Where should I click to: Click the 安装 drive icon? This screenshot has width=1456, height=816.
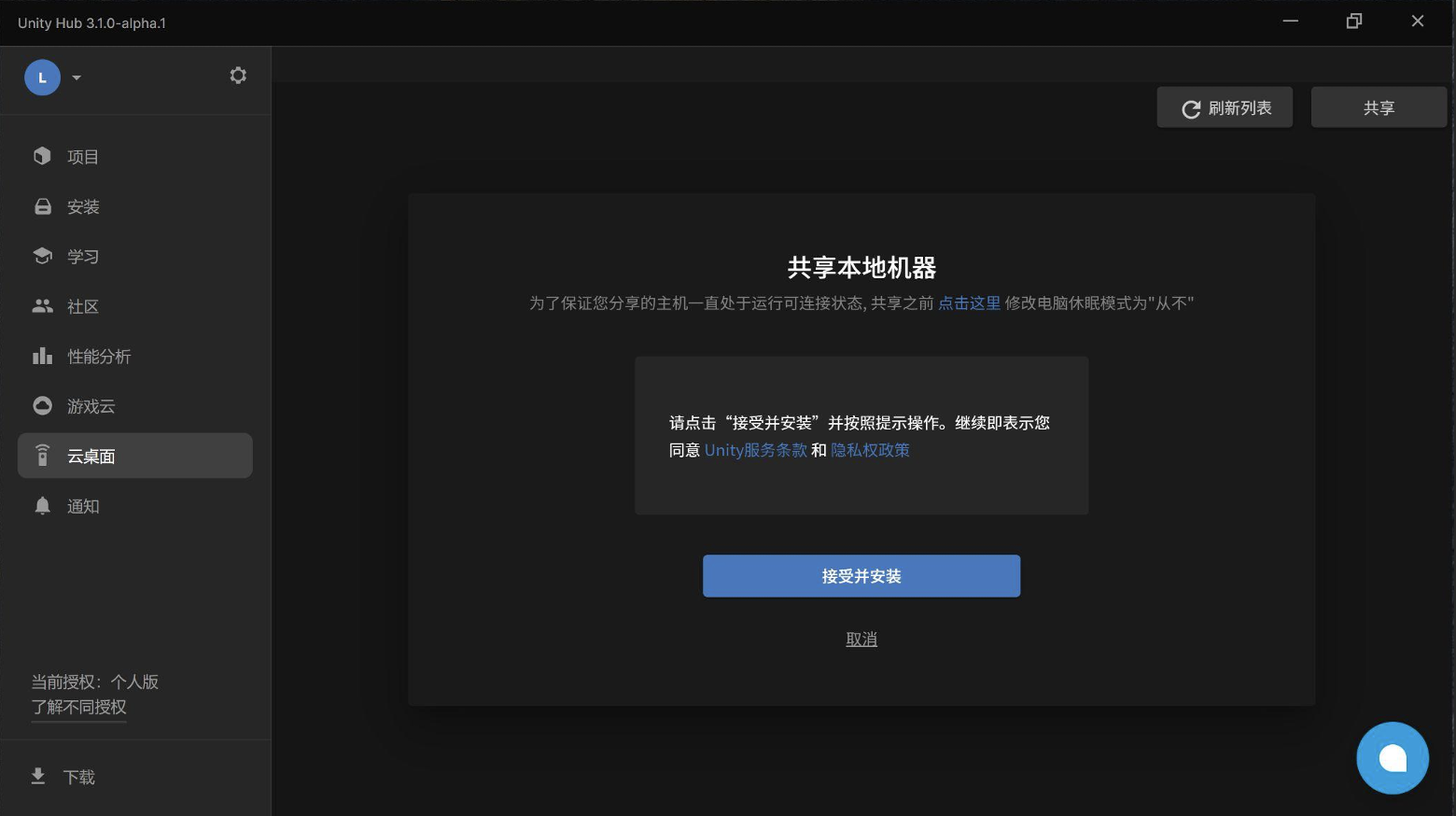(43, 206)
